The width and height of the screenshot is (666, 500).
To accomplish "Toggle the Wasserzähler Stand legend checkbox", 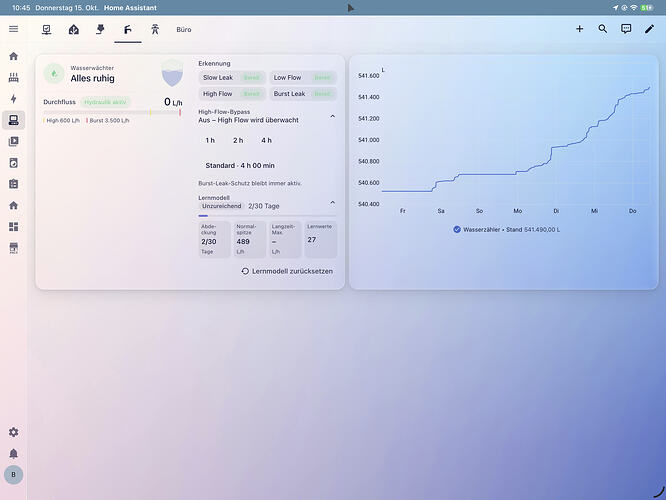I will pyautogui.click(x=457, y=229).
